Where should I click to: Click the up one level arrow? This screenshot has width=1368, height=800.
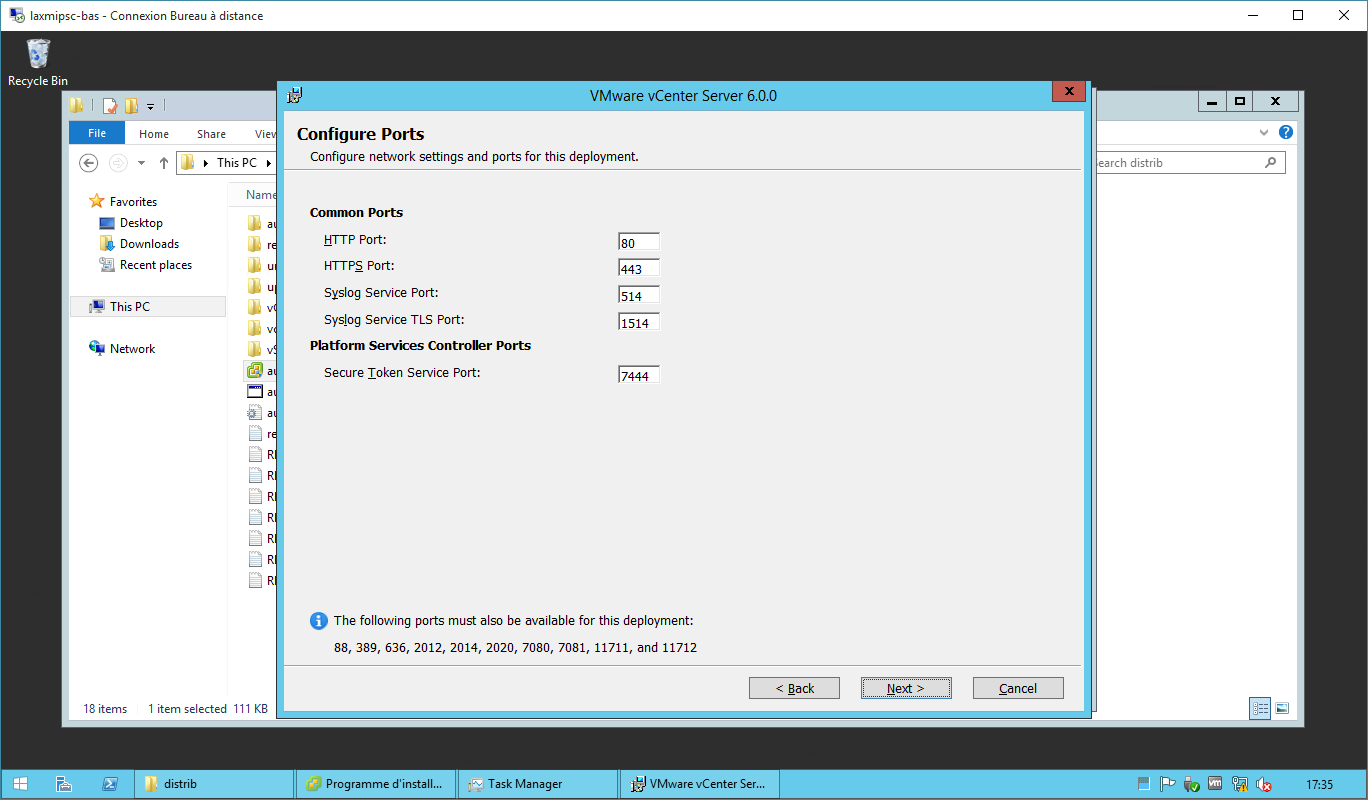coord(163,163)
